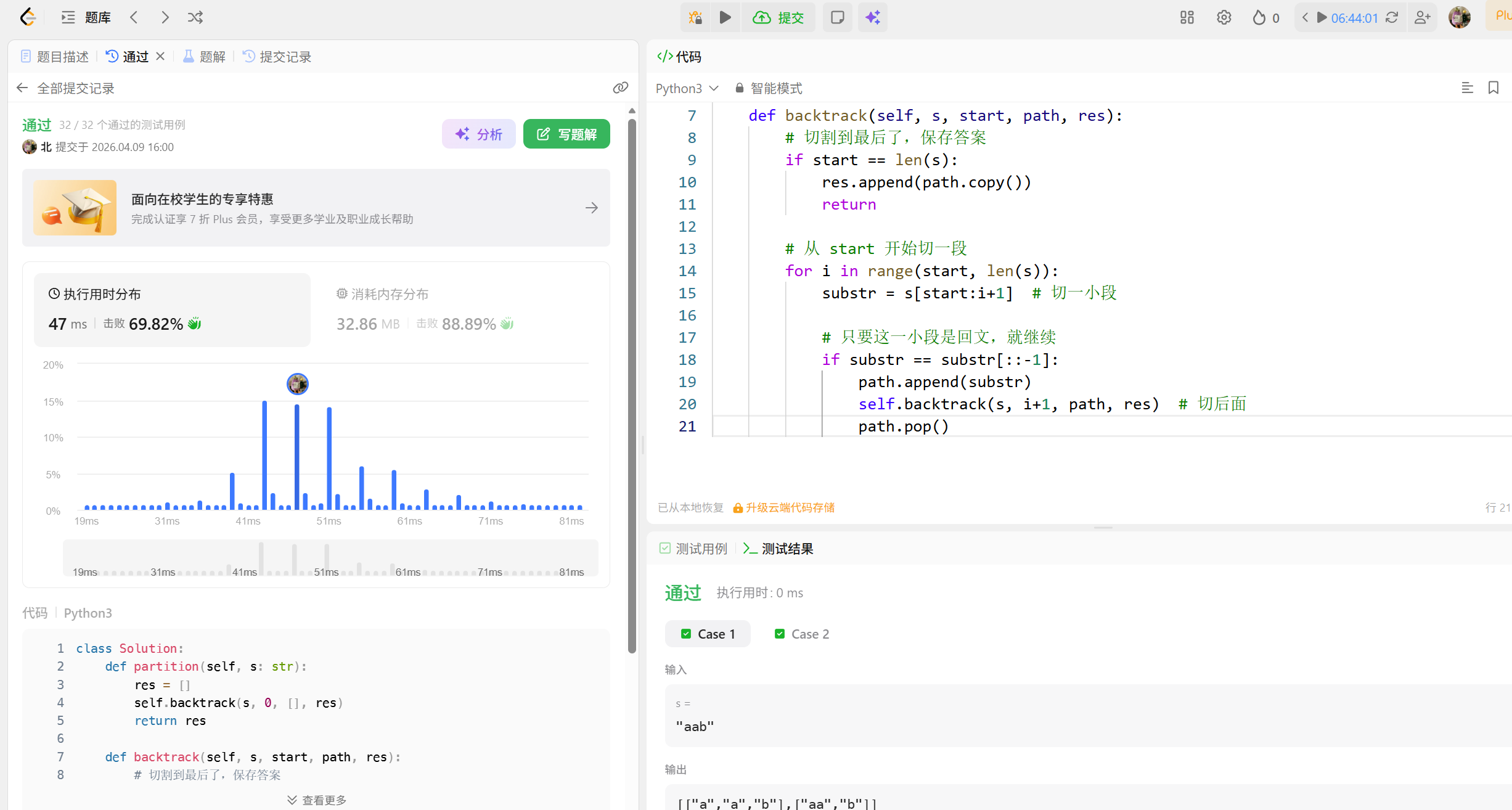Open the Python3 language dropdown

(687, 88)
